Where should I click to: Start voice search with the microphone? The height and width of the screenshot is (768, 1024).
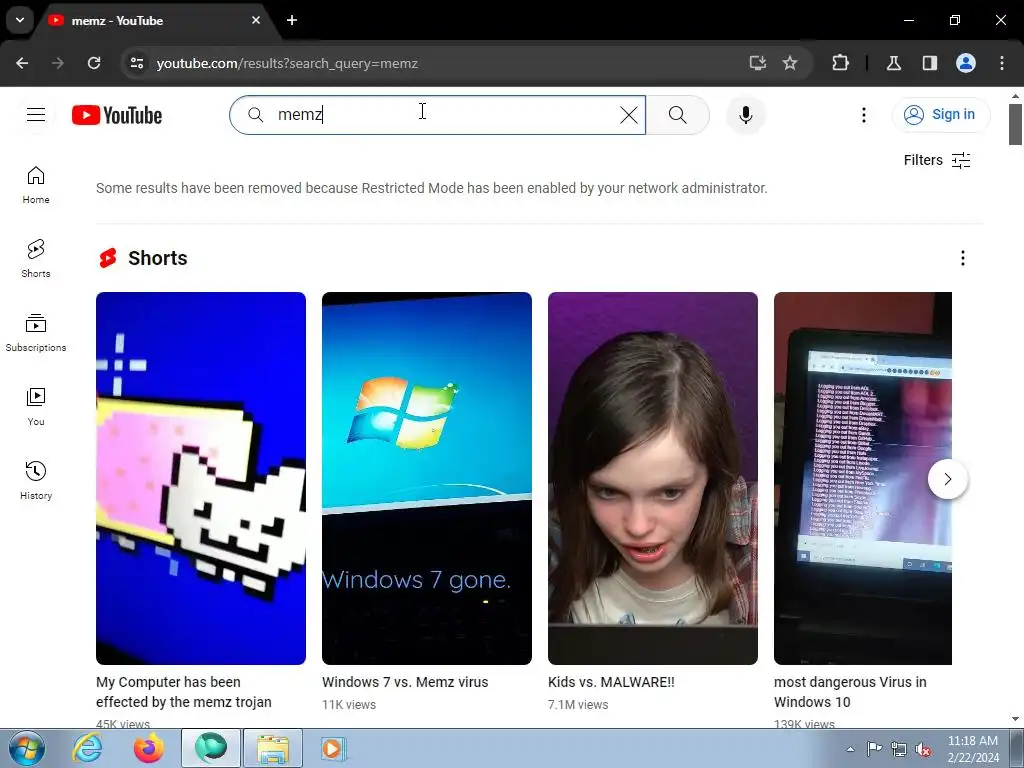[745, 115]
